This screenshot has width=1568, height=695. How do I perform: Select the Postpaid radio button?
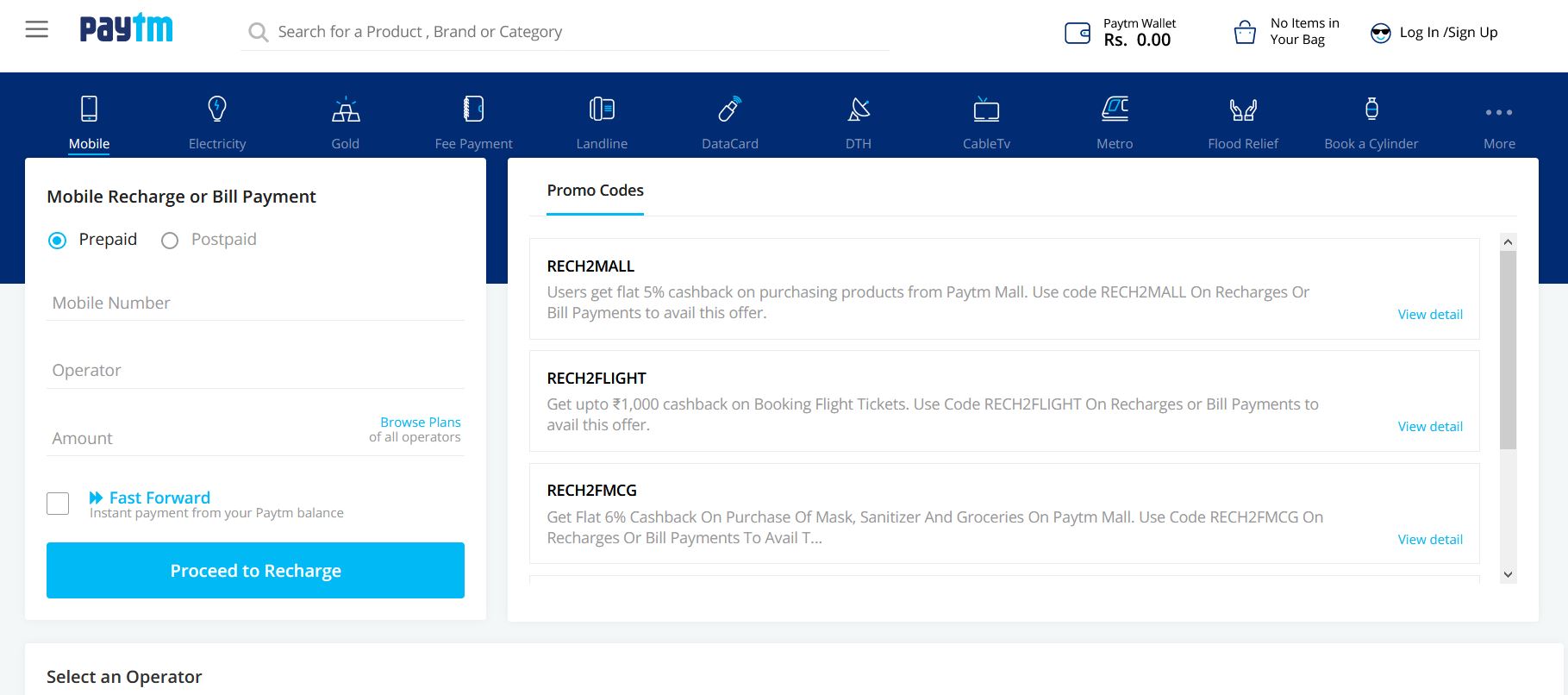pyautogui.click(x=170, y=241)
